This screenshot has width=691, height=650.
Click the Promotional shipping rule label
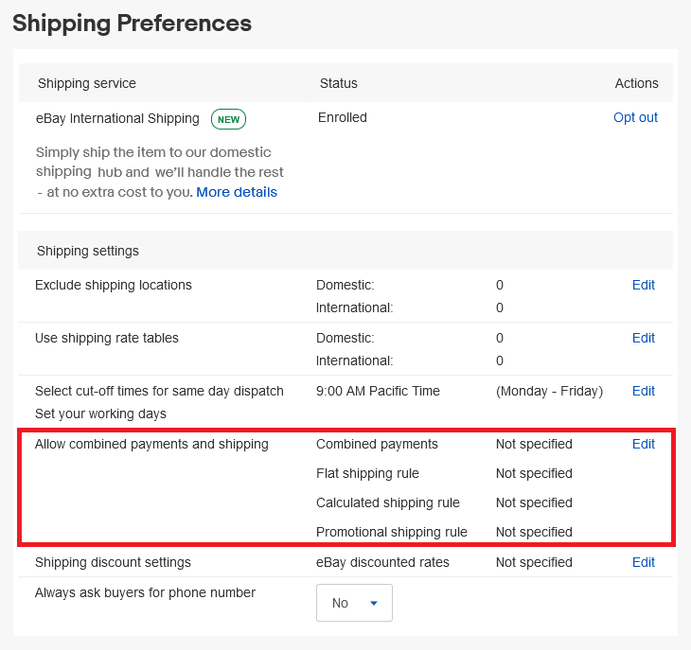(391, 532)
